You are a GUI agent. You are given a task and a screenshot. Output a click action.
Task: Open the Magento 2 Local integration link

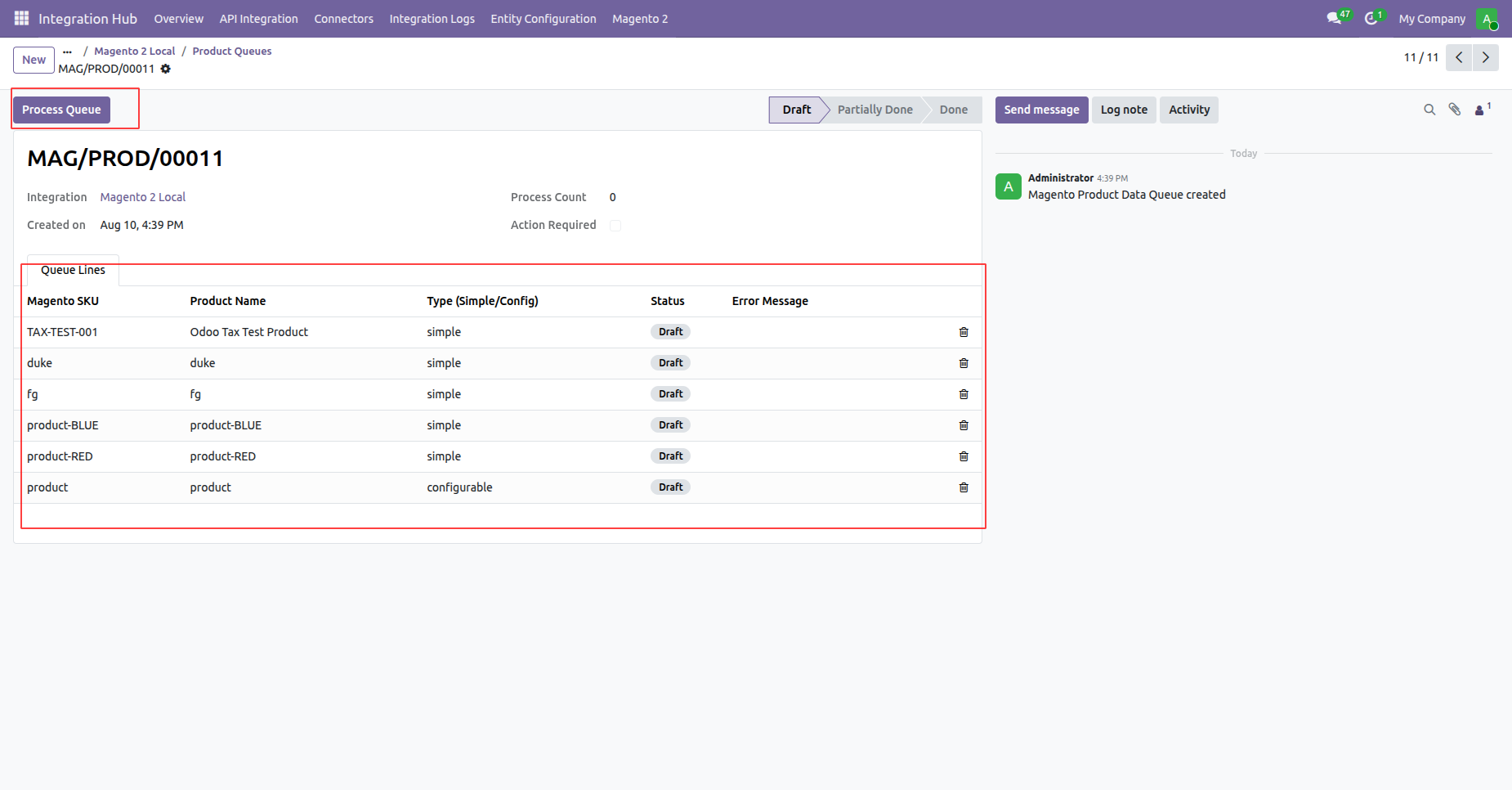pos(143,197)
